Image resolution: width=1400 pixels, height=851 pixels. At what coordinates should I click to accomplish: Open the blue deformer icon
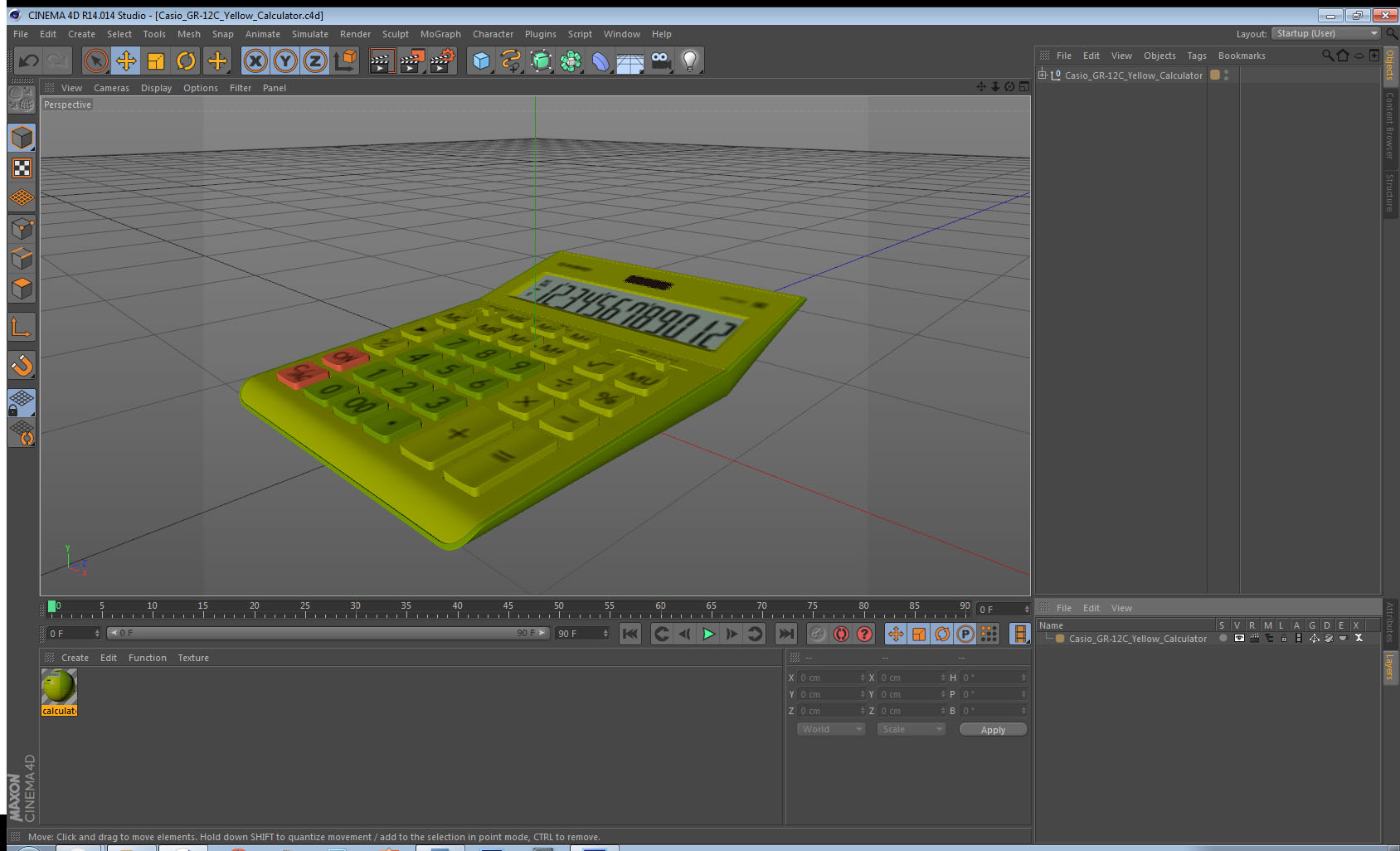pyautogui.click(x=600, y=61)
